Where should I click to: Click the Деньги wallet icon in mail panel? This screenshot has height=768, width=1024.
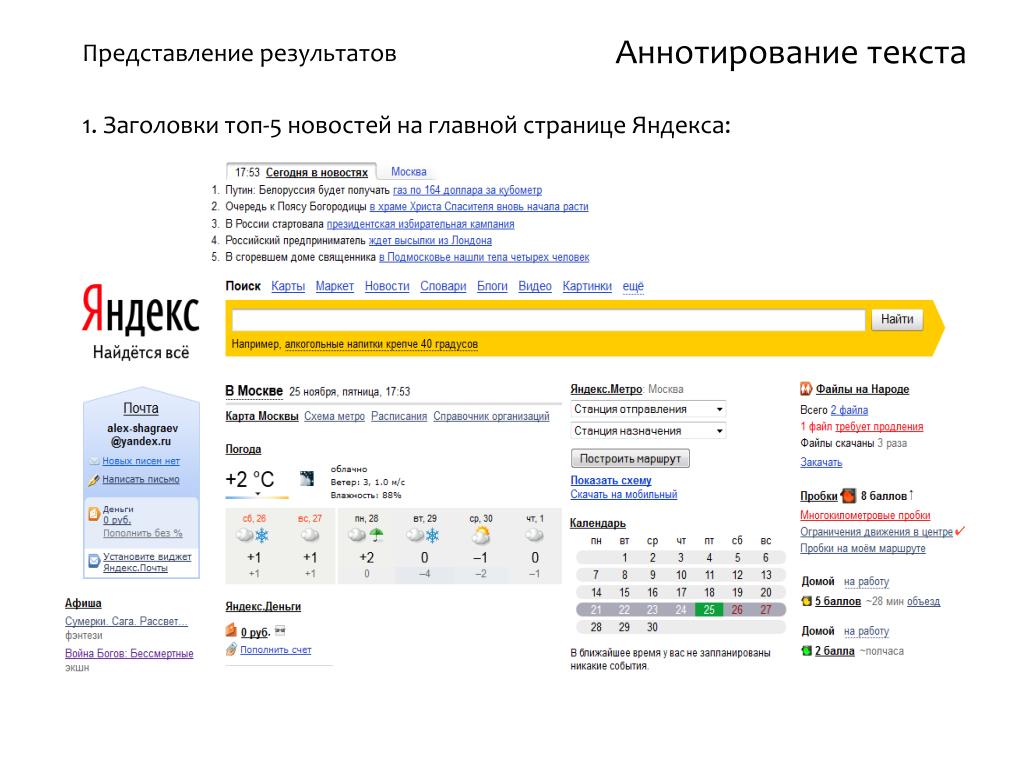click(x=93, y=513)
